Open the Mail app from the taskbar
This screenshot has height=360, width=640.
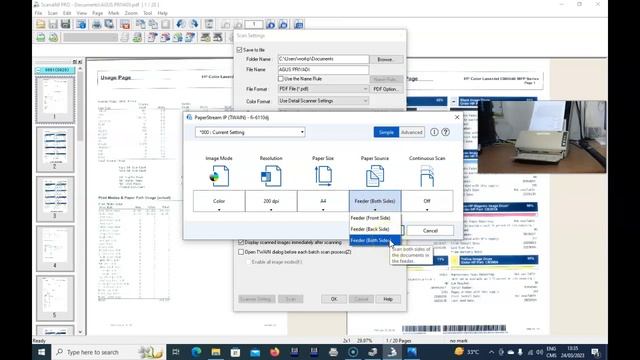pyautogui.click(x=255, y=352)
